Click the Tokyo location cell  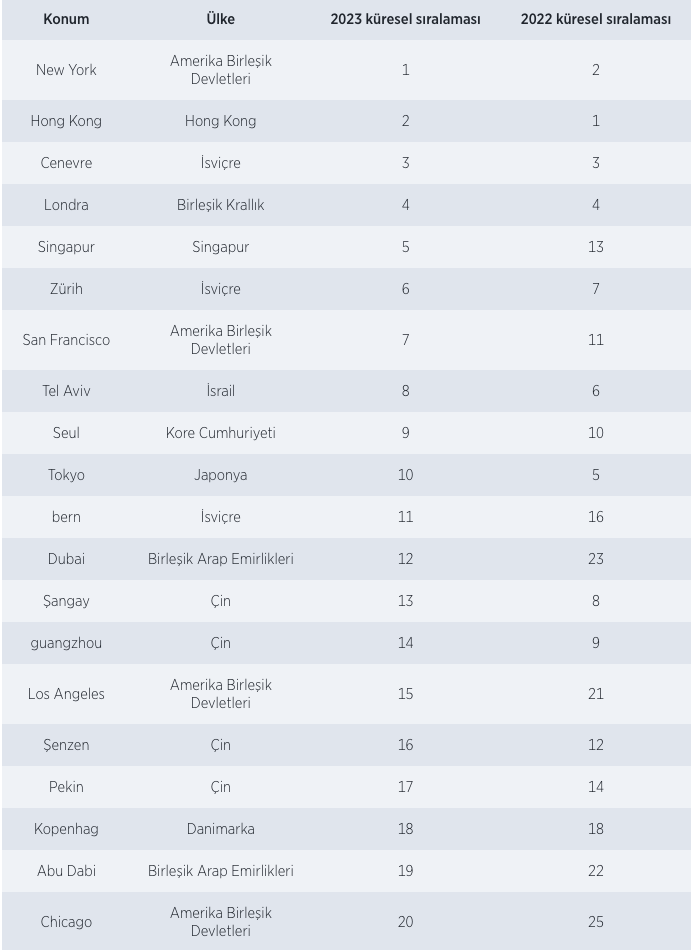(66, 474)
